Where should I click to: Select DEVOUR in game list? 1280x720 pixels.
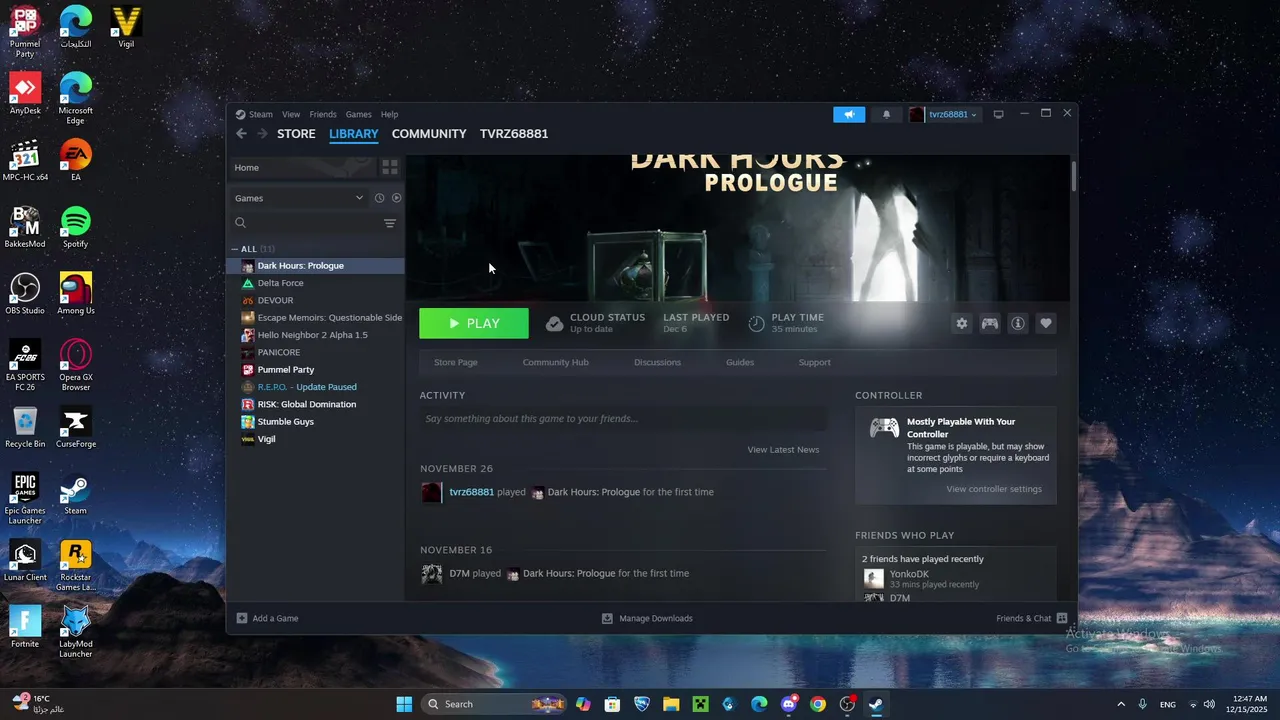pyautogui.click(x=316, y=300)
